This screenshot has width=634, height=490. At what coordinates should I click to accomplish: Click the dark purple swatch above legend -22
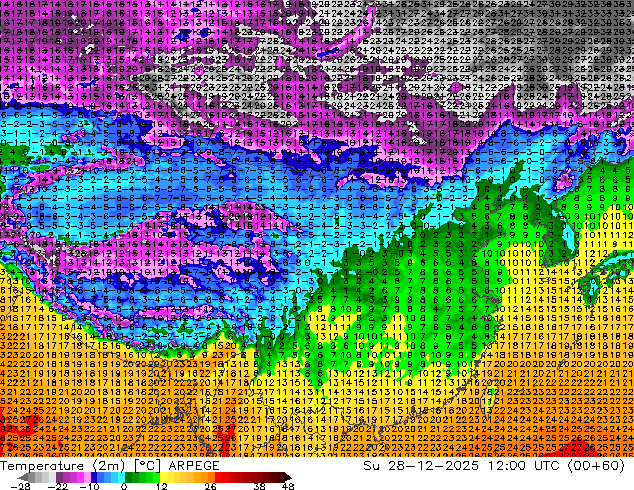59,477
